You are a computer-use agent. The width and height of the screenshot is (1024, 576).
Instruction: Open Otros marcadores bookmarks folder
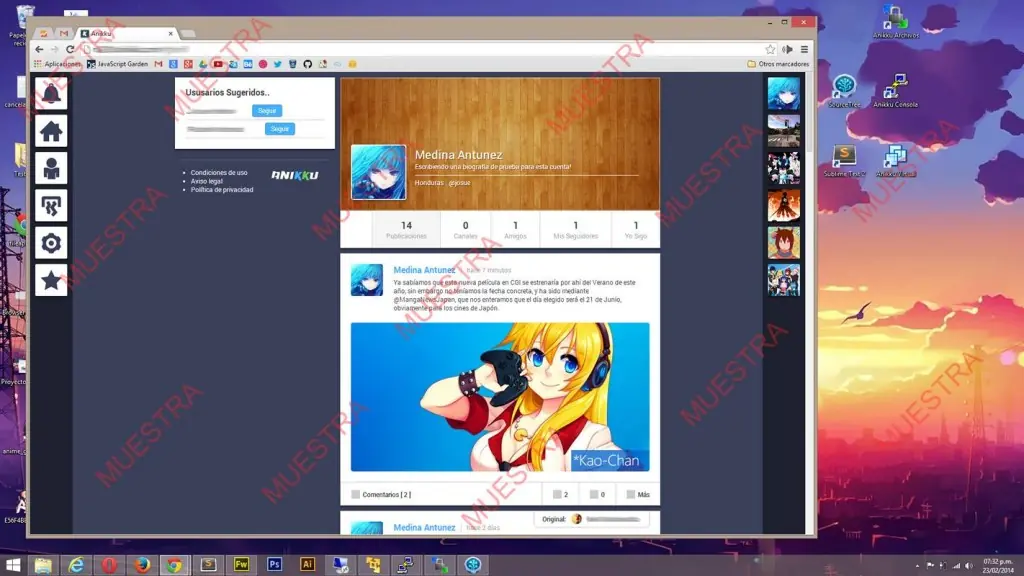coord(778,64)
